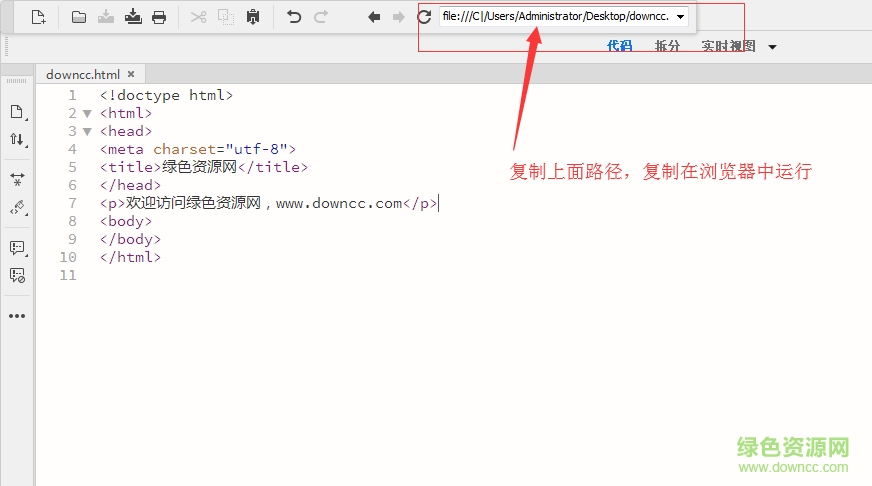Click the File Management up-down arrows icon
The image size is (872, 486).
[x=17, y=140]
